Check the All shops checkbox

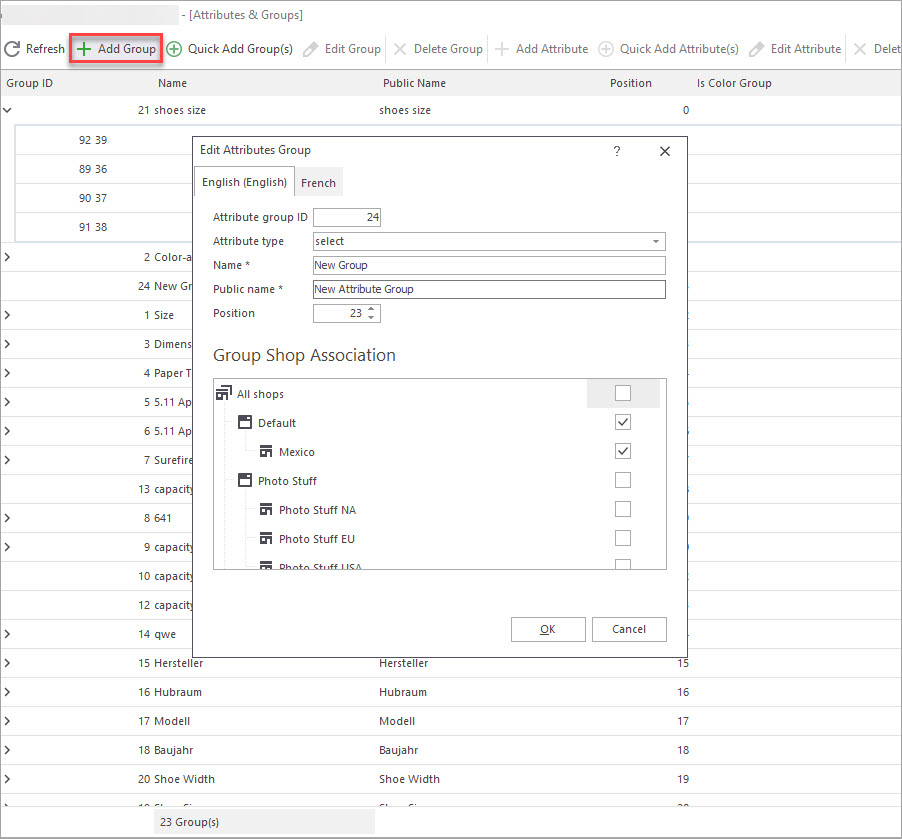pyautogui.click(x=623, y=393)
